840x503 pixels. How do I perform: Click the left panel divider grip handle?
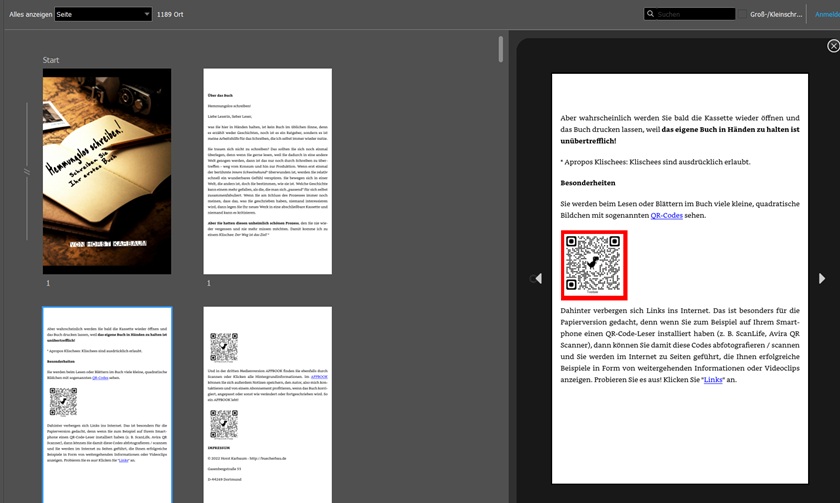point(26,171)
